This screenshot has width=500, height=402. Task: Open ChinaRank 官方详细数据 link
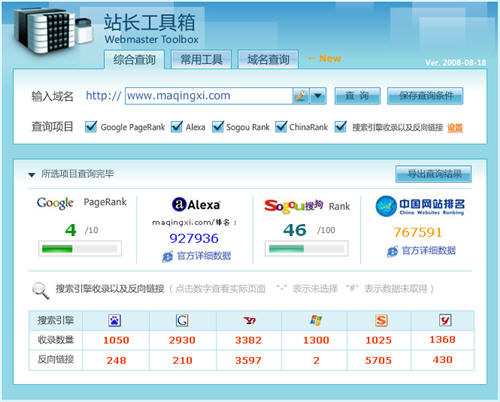click(x=429, y=251)
